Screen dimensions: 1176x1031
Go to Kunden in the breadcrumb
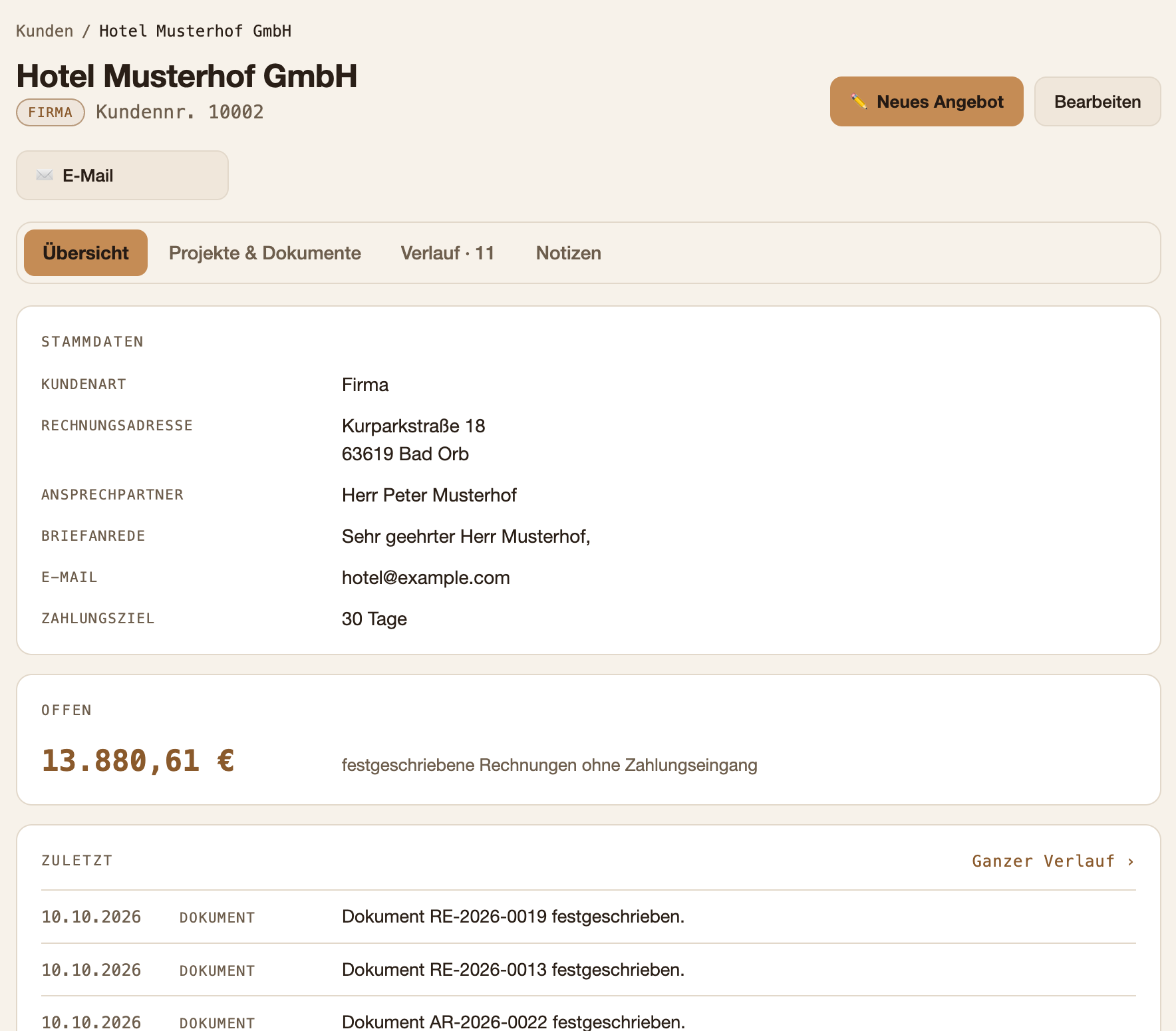[44, 31]
